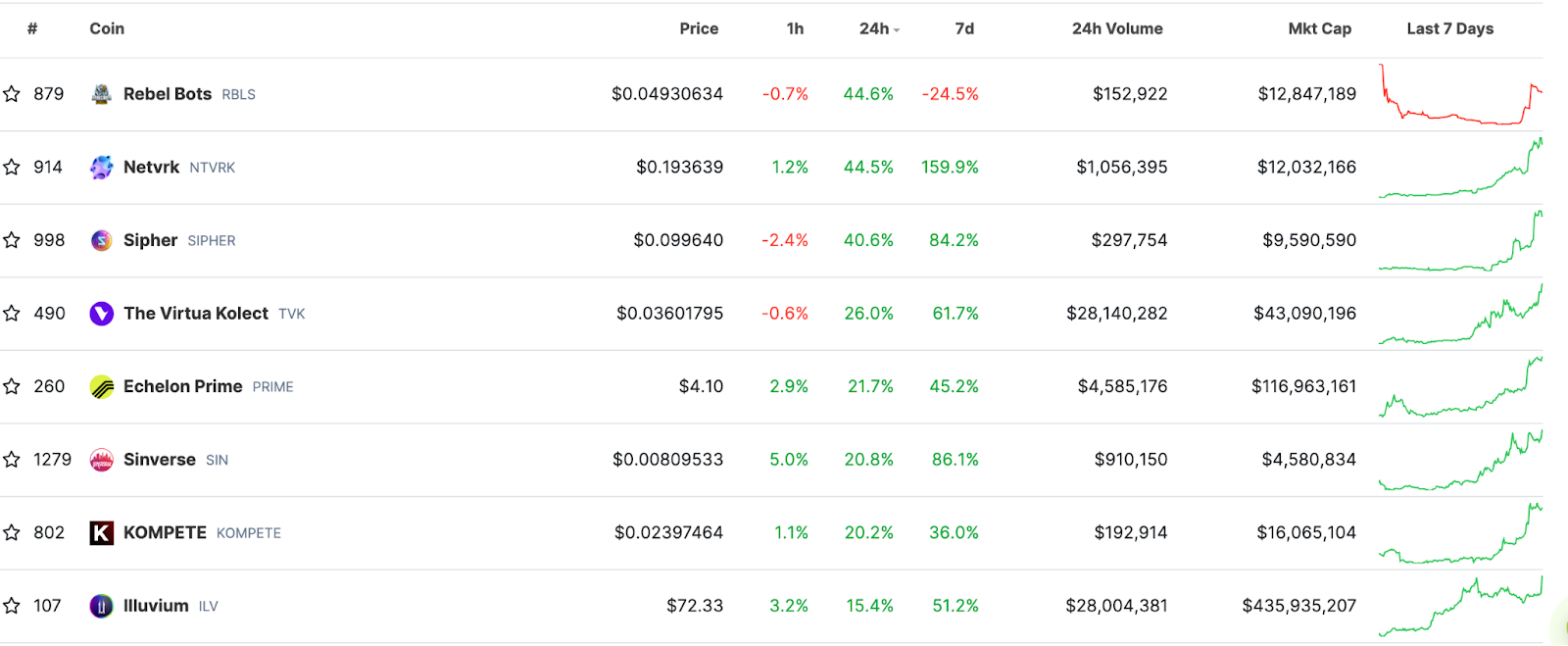Screen dimensions: 1568x646
Task: Click the TVK ticker symbol
Action: (292, 315)
